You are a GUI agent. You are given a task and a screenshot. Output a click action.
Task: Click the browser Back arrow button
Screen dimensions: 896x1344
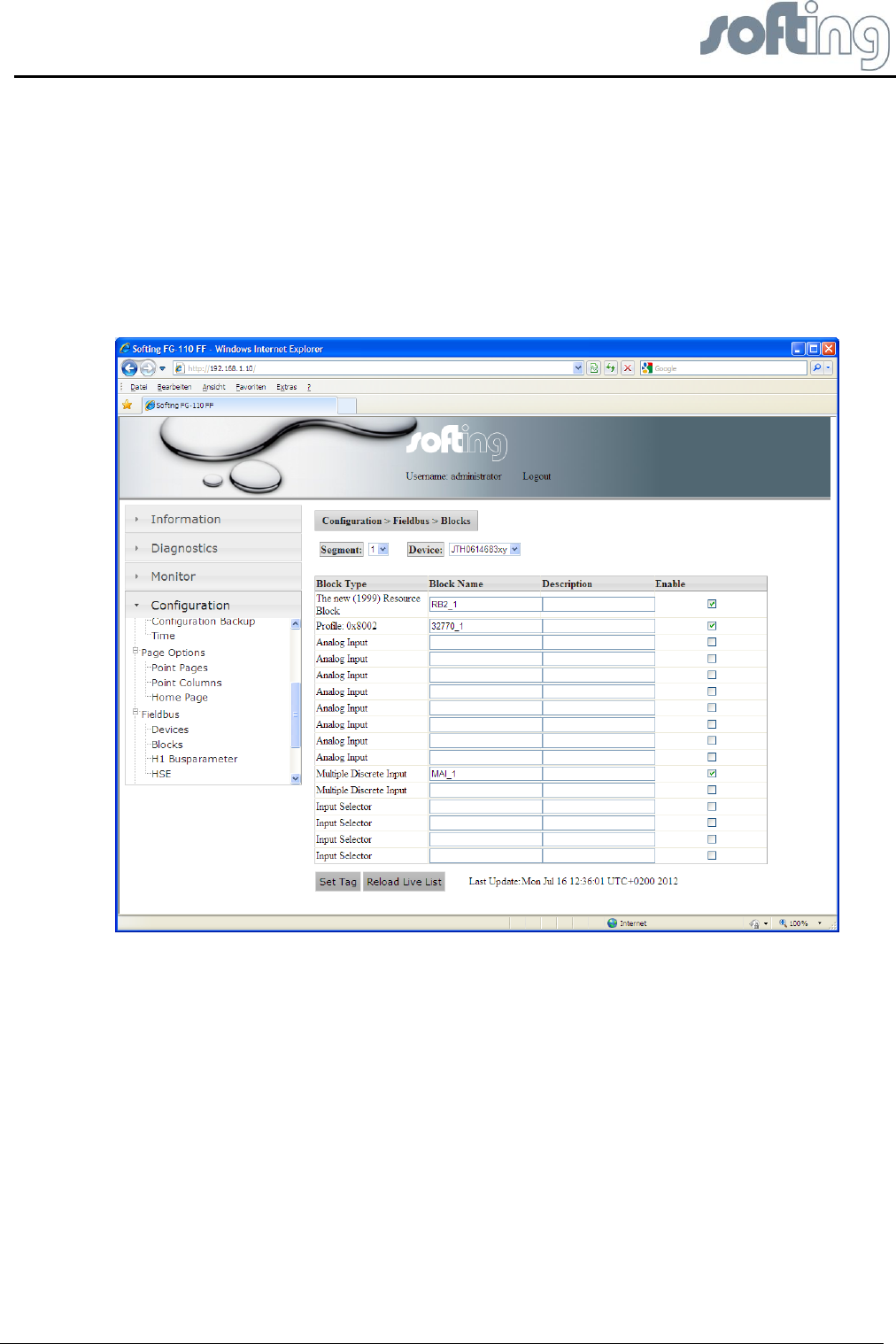(x=129, y=368)
